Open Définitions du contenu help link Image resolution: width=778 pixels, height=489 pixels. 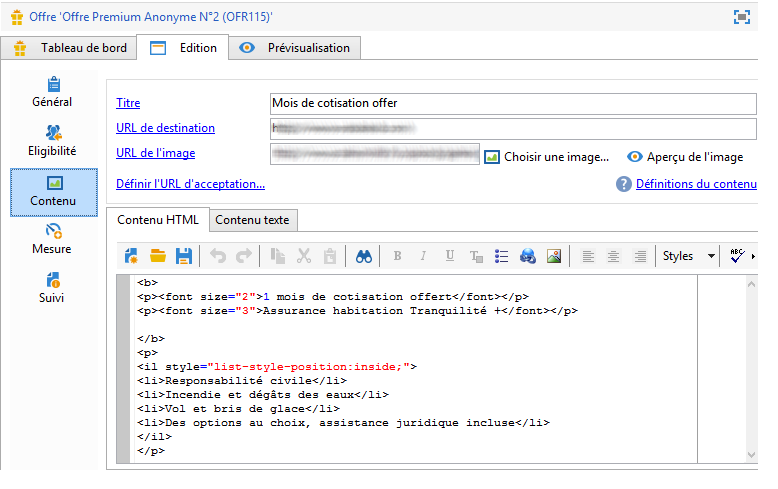point(696,184)
